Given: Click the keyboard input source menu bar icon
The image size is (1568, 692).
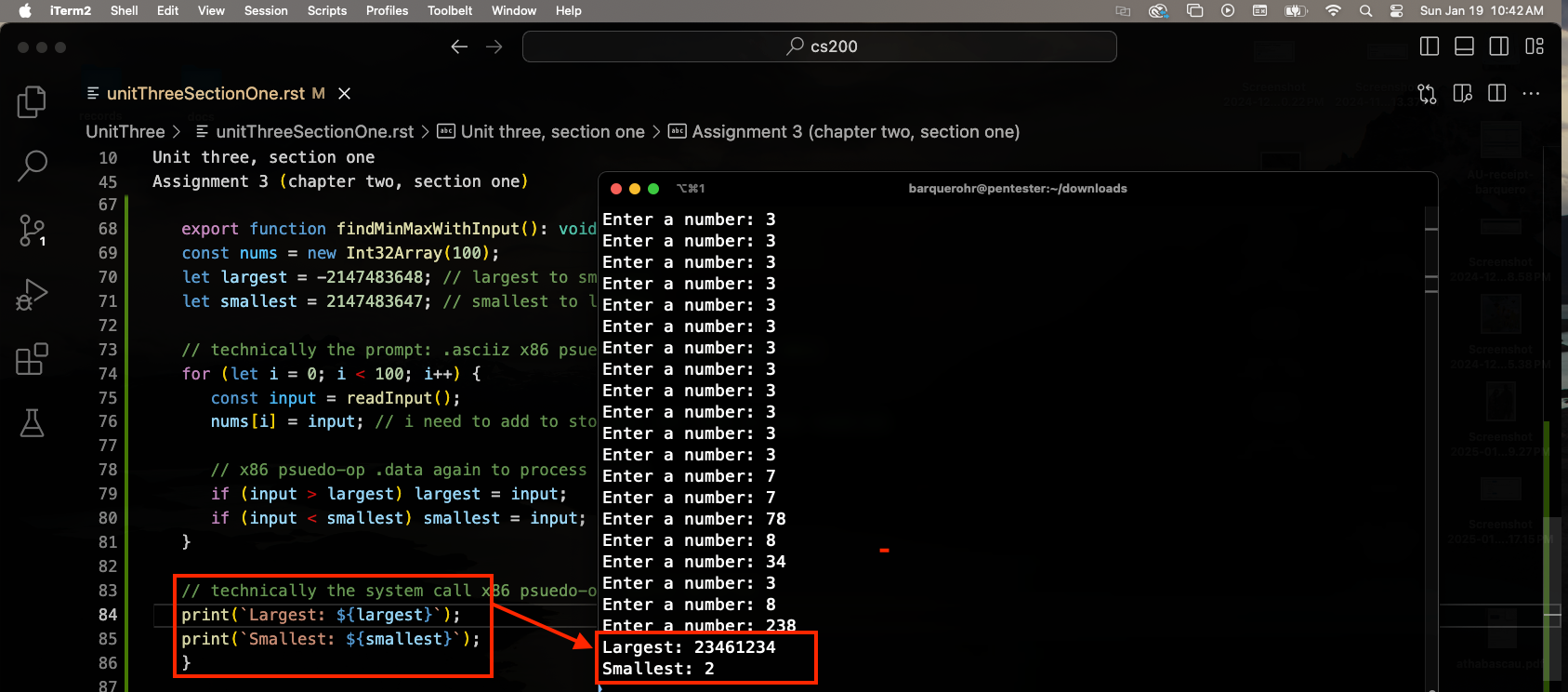Looking at the screenshot, I should 1259,11.
